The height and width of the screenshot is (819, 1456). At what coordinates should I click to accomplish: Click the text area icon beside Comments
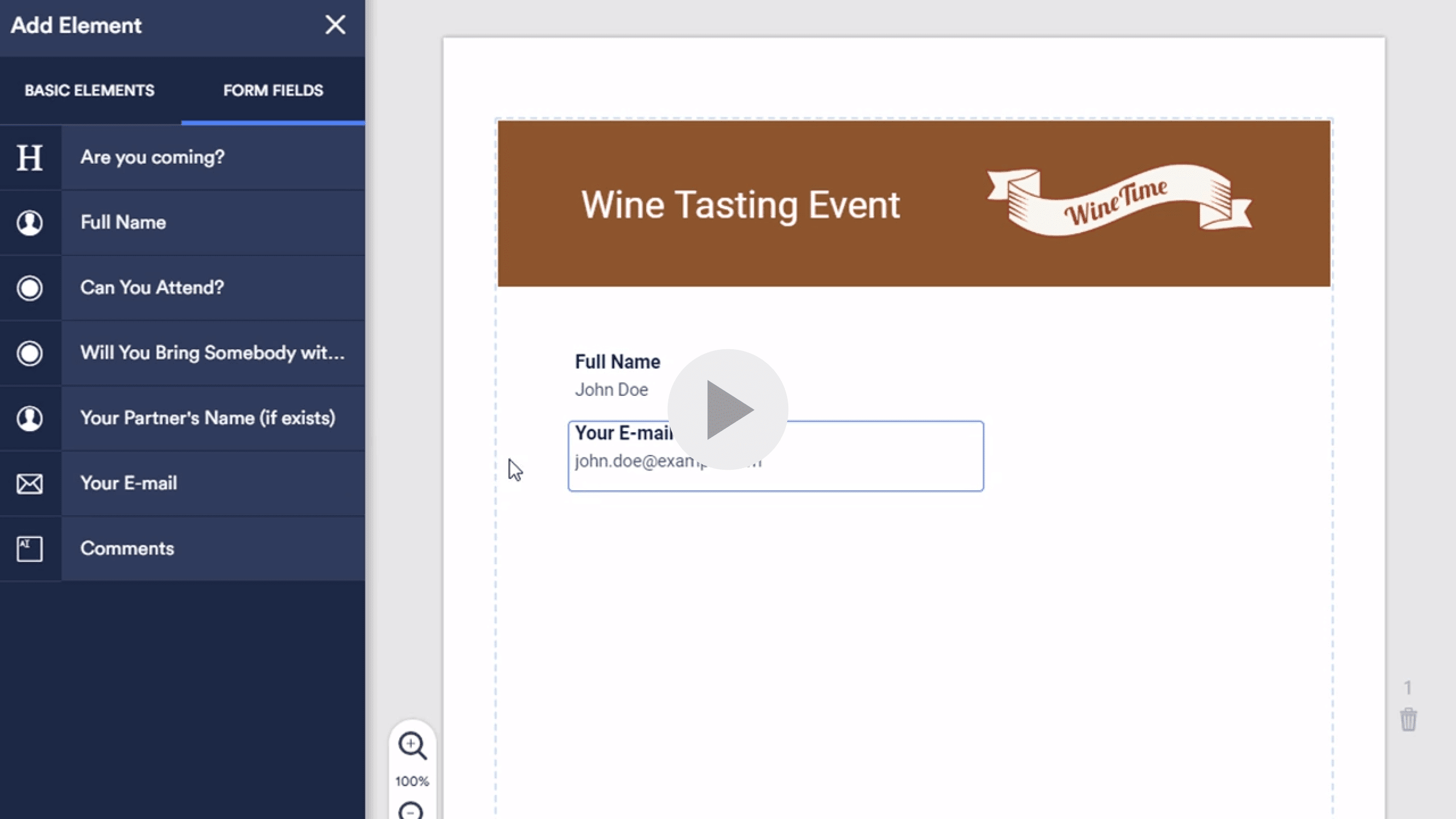click(30, 549)
